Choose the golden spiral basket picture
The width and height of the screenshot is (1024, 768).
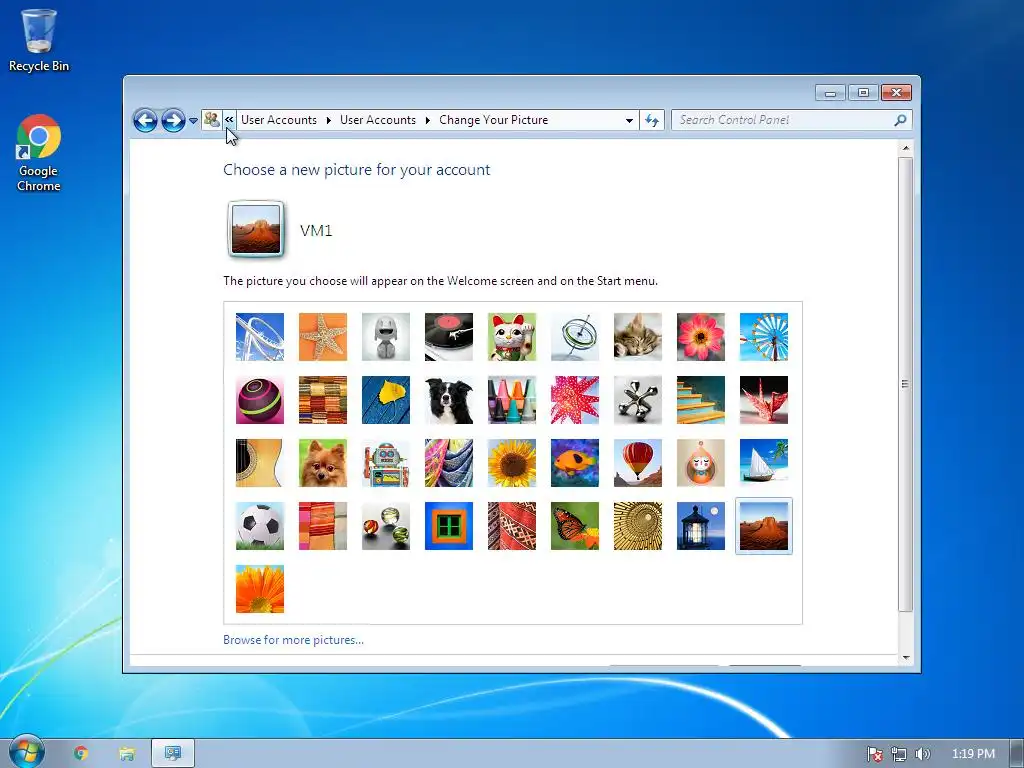pyautogui.click(x=638, y=526)
